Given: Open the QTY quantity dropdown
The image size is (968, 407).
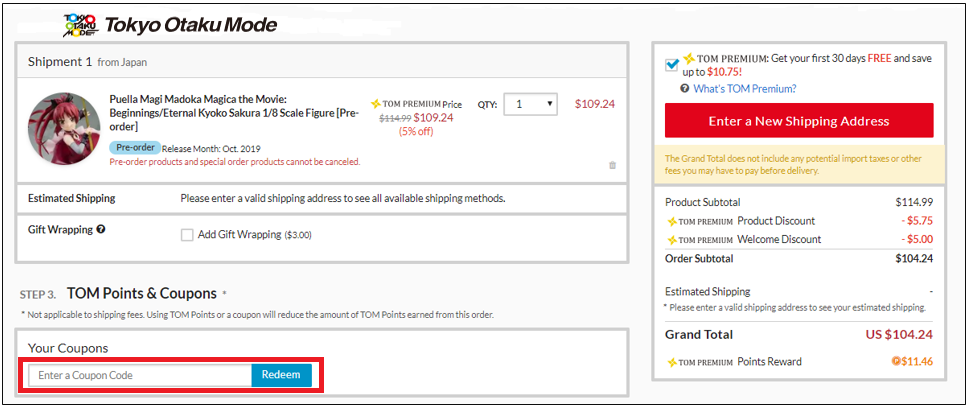Looking at the screenshot, I should click(530, 104).
